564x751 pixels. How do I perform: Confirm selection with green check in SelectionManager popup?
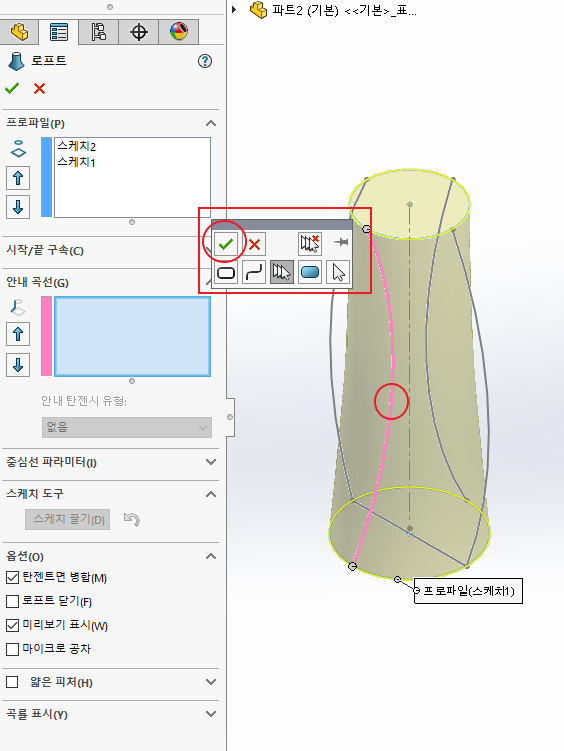tap(226, 244)
